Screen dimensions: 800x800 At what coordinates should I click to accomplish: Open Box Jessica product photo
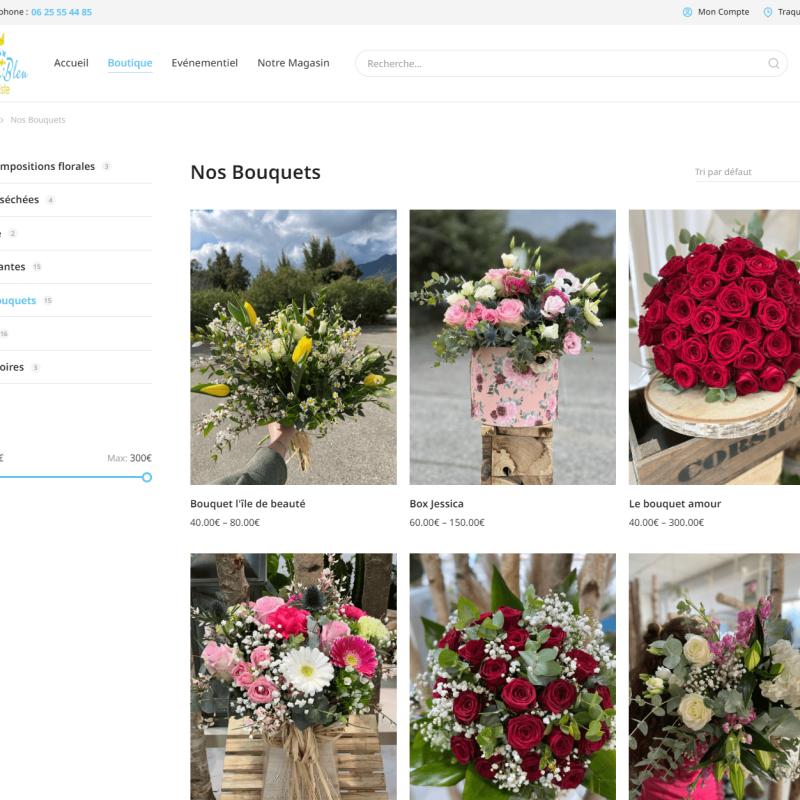click(512, 347)
